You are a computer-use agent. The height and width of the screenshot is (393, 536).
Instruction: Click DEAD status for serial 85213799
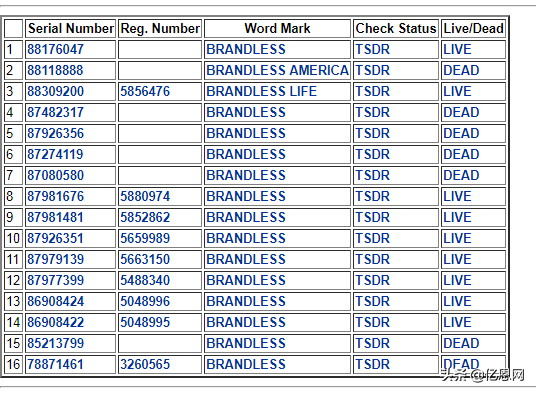461,344
